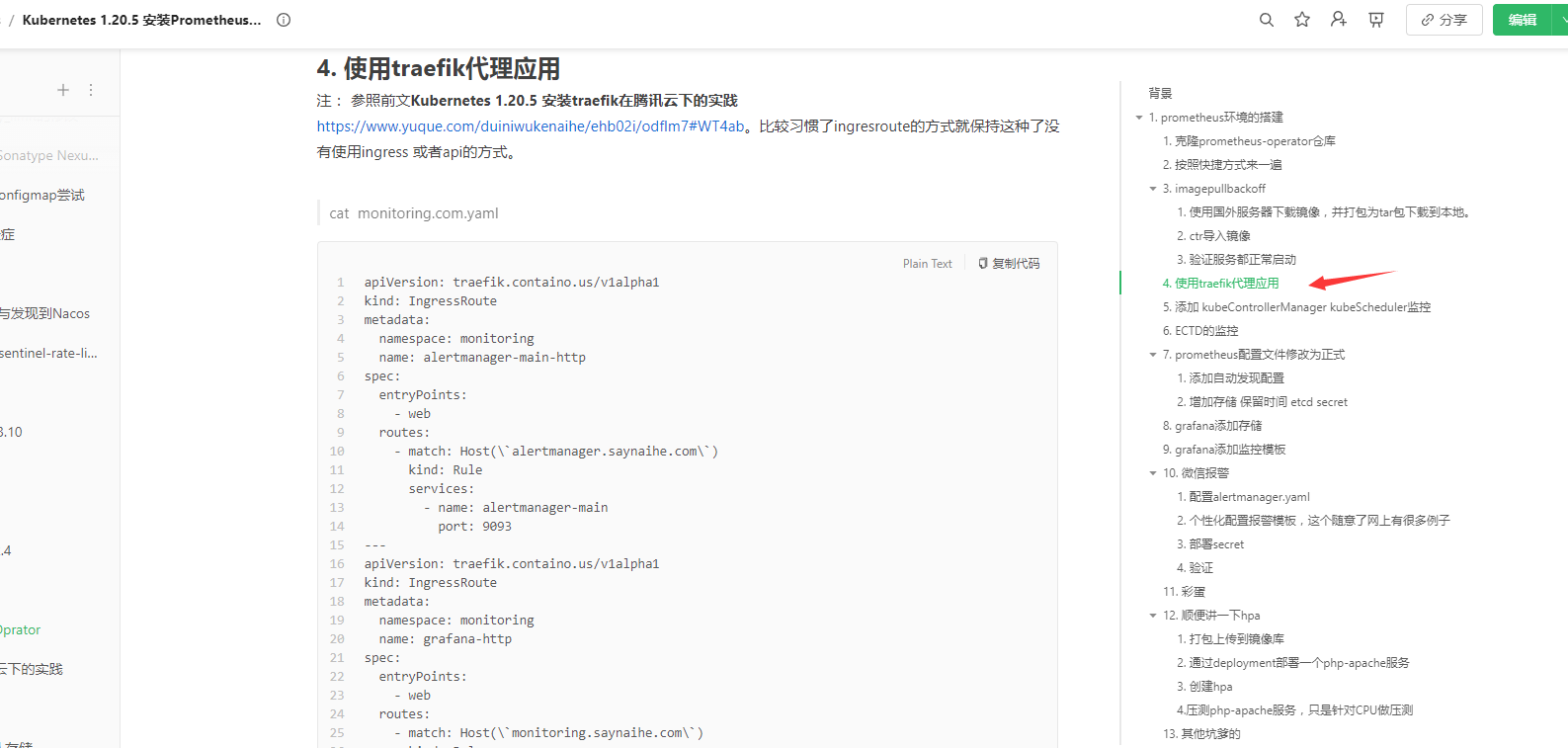Collapse the 1. prometheus环境的搭建 outline section
Image resolution: width=1568 pixels, height=748 pixels.
[x=1139, y=118]
